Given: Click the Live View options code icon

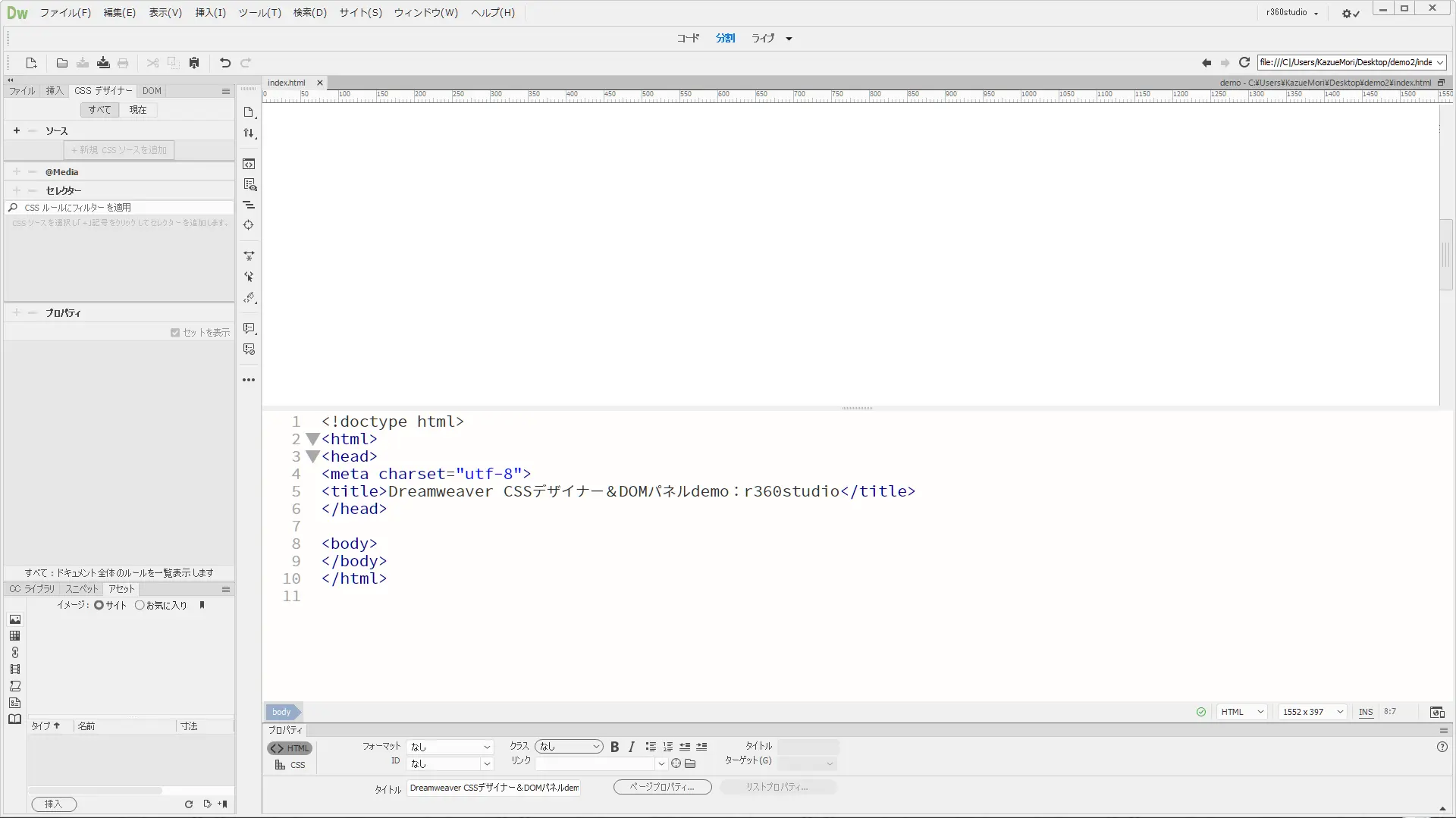Looking at the screenshot, I should point(249,165).
